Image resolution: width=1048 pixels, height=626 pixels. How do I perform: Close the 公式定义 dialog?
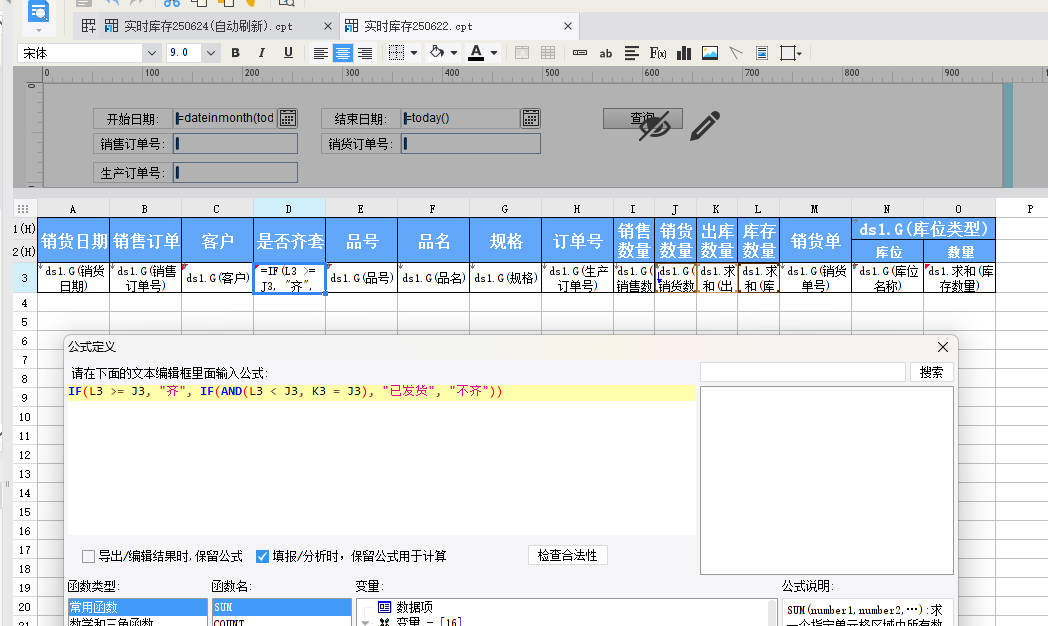point(942,347)
